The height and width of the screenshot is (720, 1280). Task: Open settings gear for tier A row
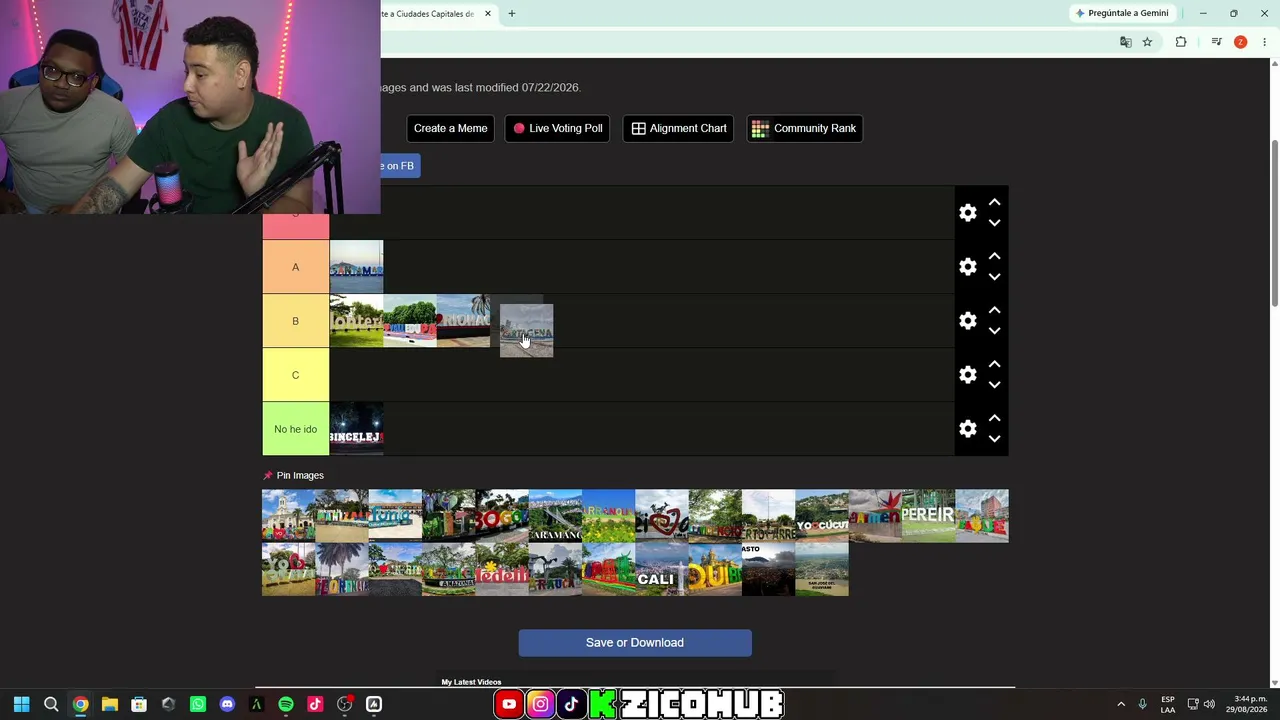(968, 267)
